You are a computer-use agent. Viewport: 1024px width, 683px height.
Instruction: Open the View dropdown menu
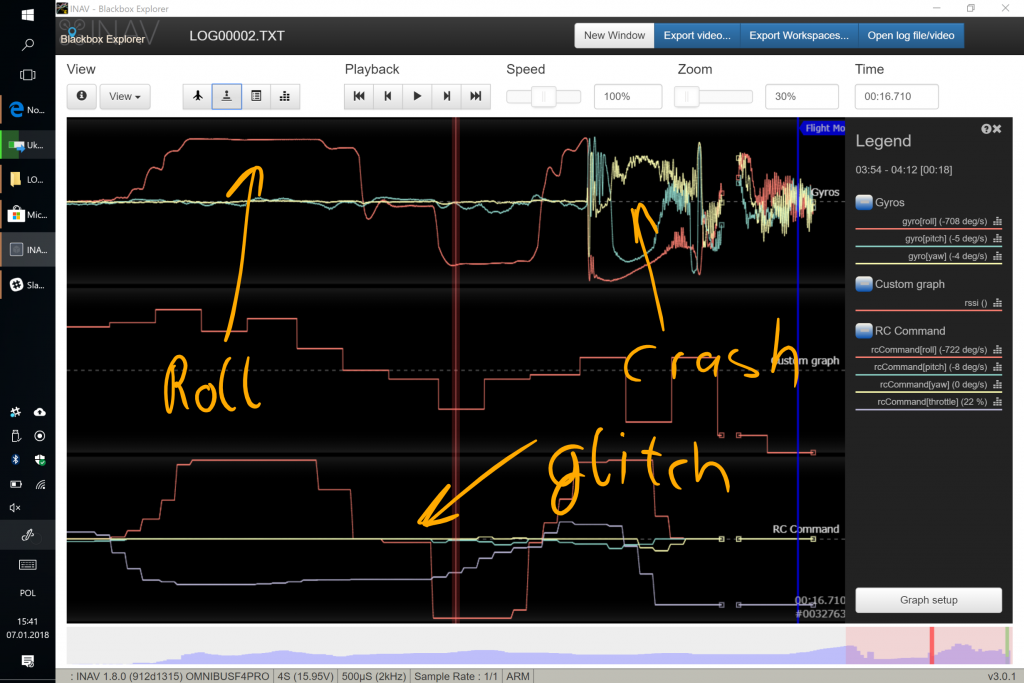(125, 96)
